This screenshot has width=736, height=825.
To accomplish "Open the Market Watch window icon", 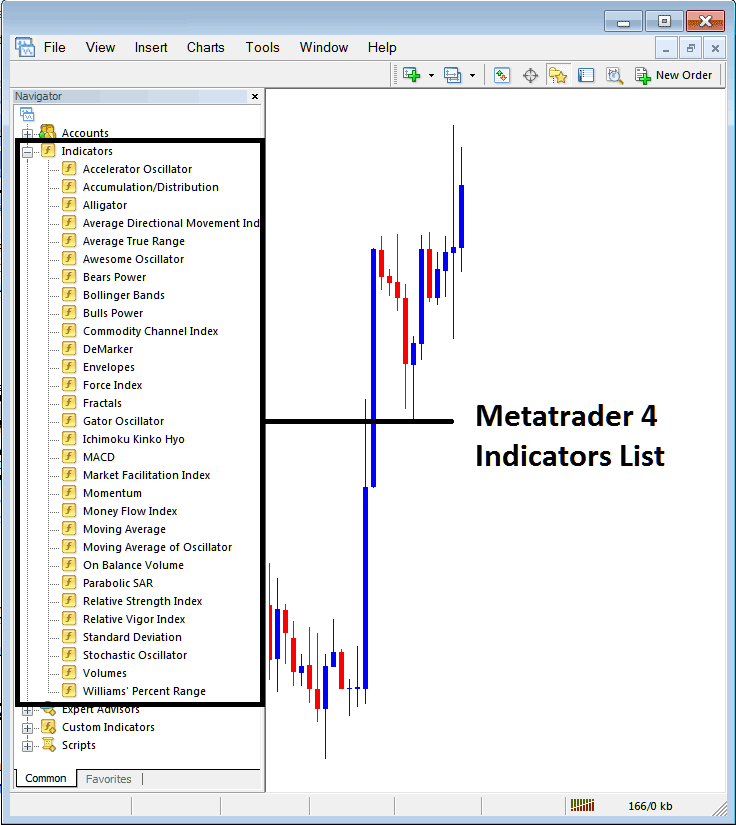I will tap(502, 75).
